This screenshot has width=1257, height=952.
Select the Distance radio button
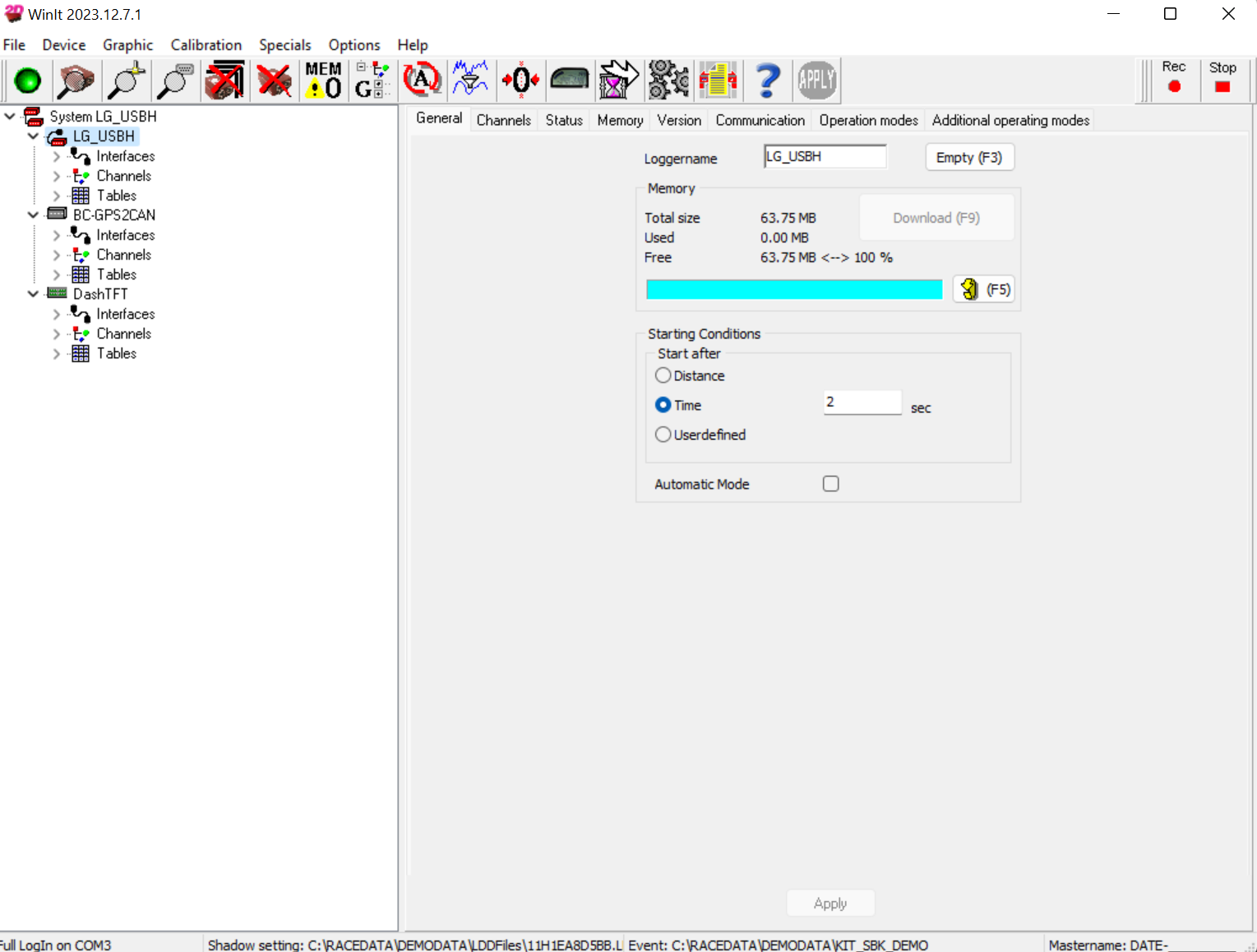[663, 376]
